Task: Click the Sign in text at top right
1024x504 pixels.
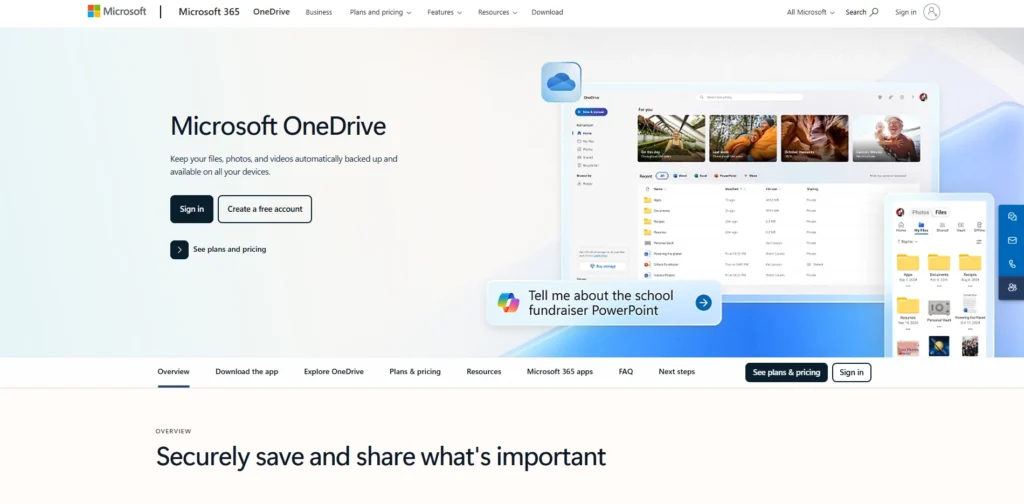Action: (905, 12)
